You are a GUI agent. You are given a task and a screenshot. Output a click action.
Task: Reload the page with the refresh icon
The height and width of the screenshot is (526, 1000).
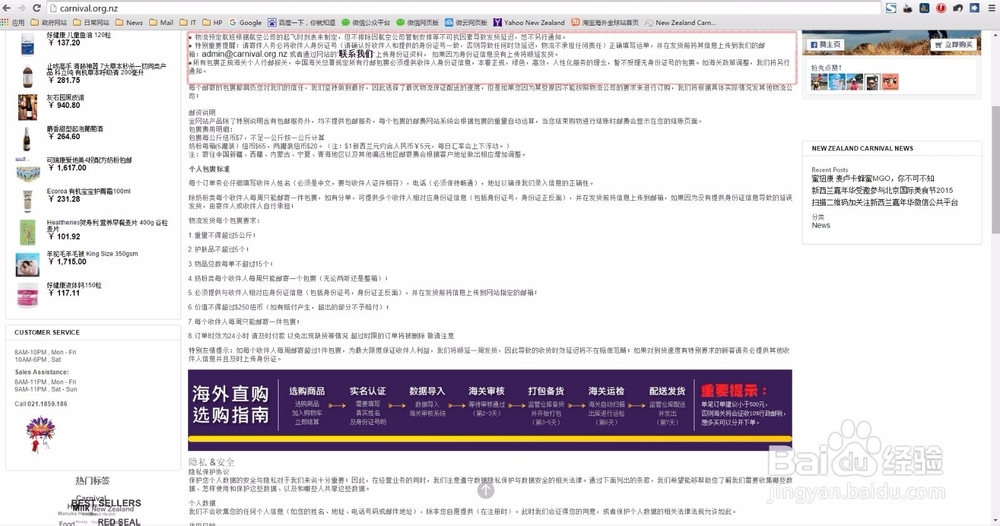tap(36, 8)
